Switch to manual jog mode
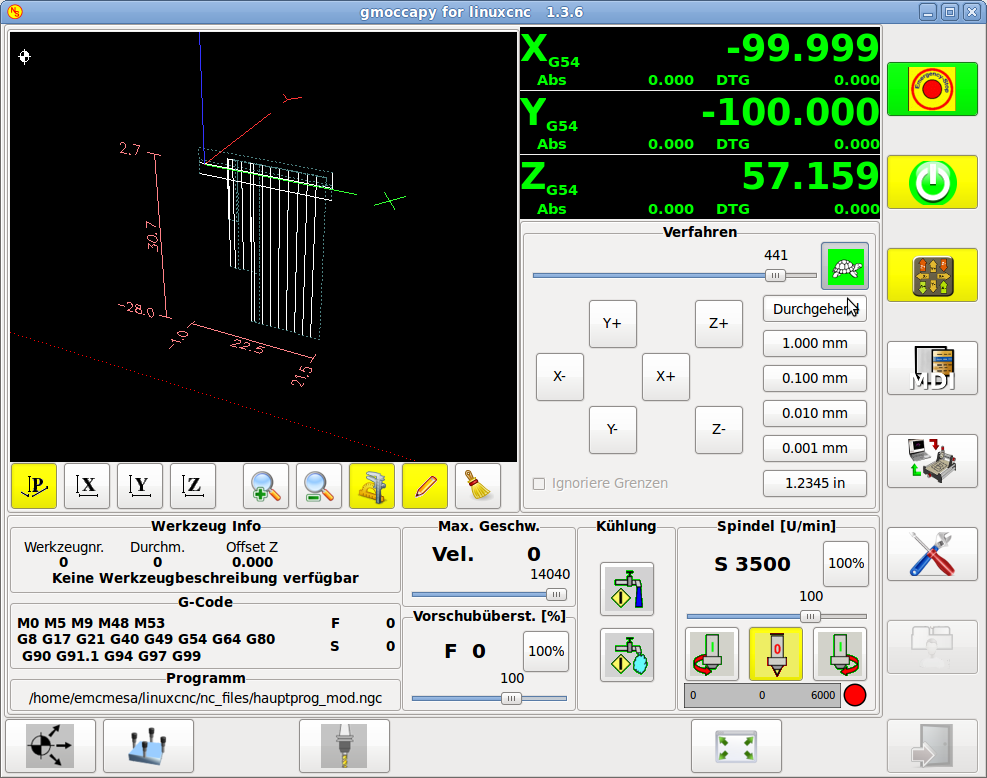This screenshot has height=778, width=987. (932, 276)
